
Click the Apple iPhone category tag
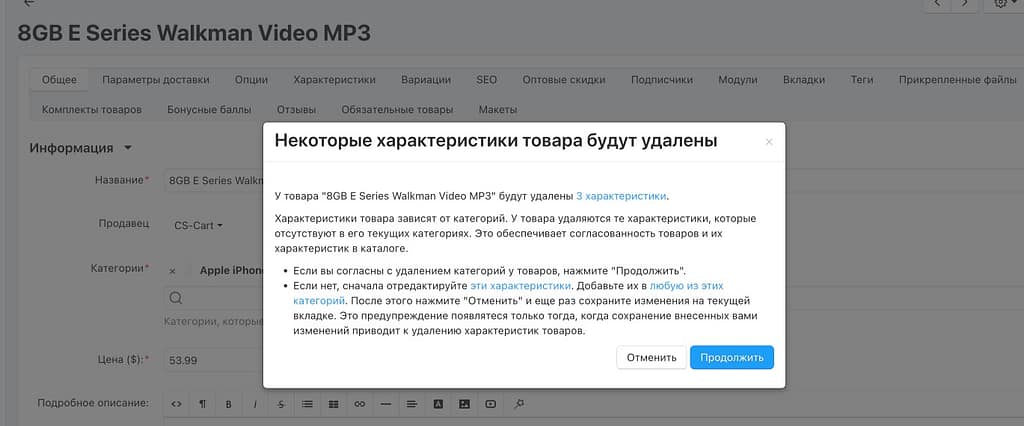tap(231, 270)
